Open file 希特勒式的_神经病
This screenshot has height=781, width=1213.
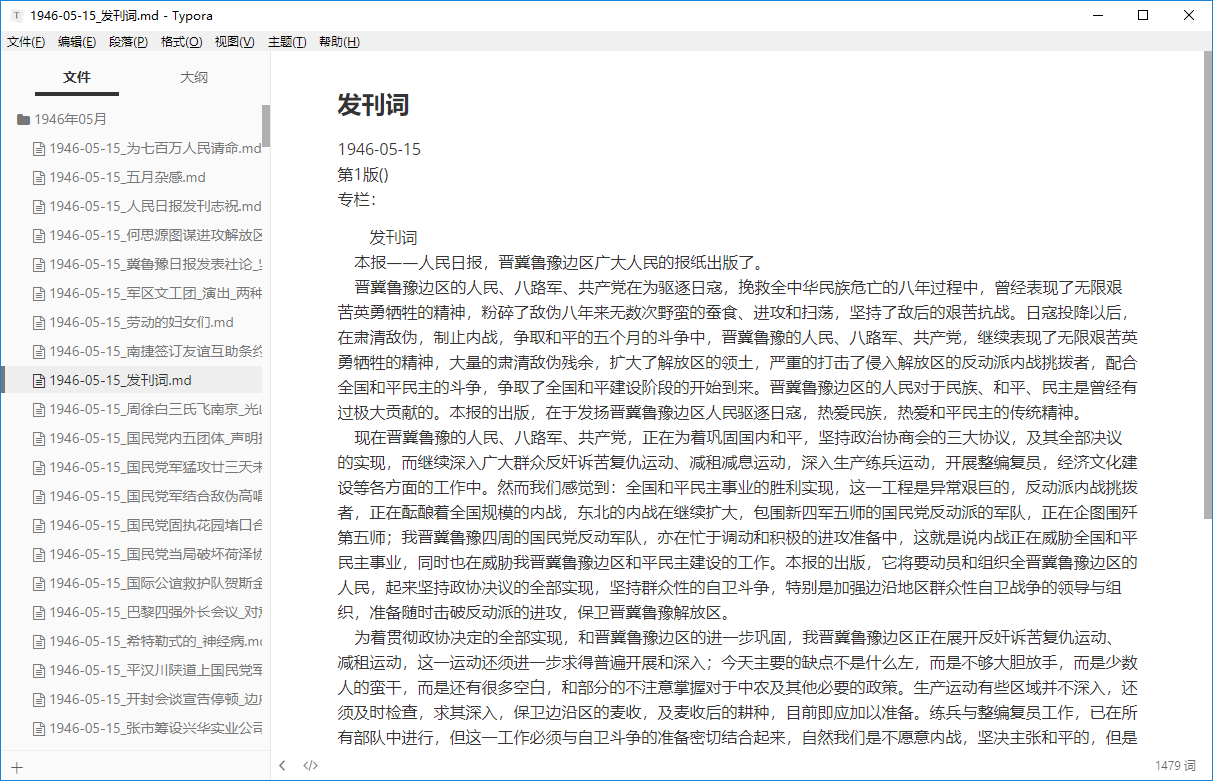point(147,641)
